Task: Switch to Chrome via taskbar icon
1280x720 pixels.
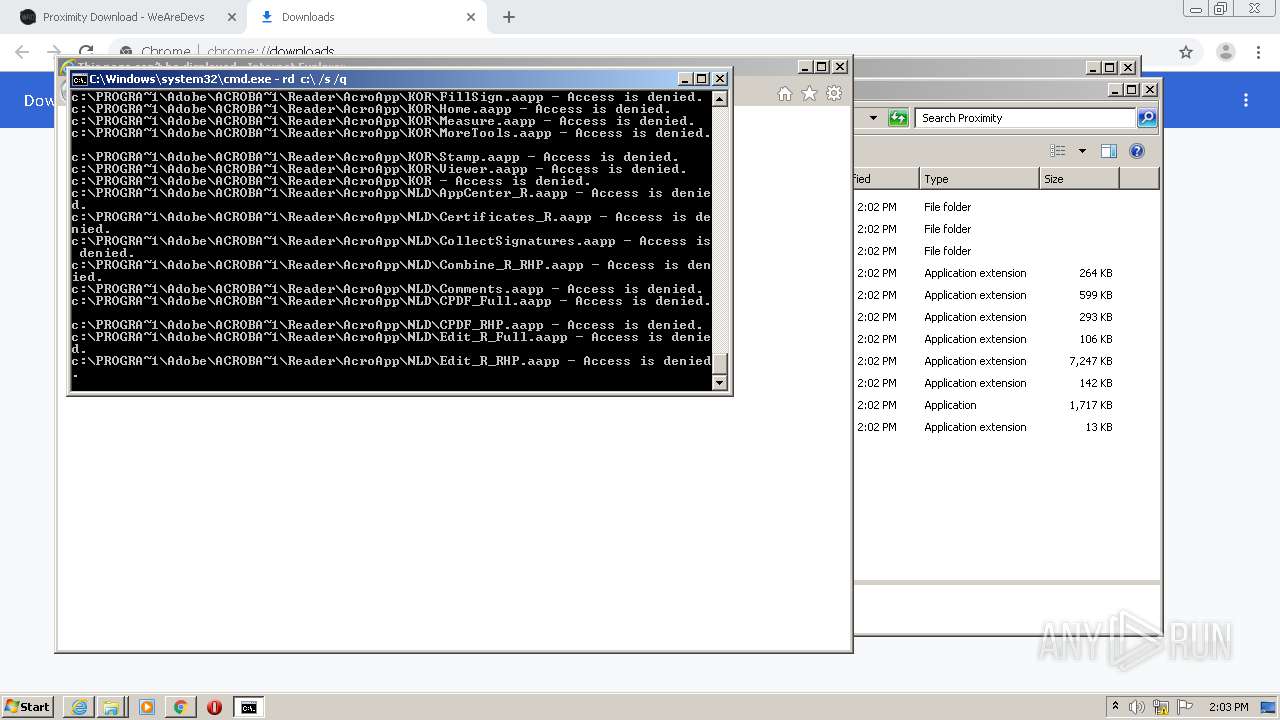Action: [180, 707]
